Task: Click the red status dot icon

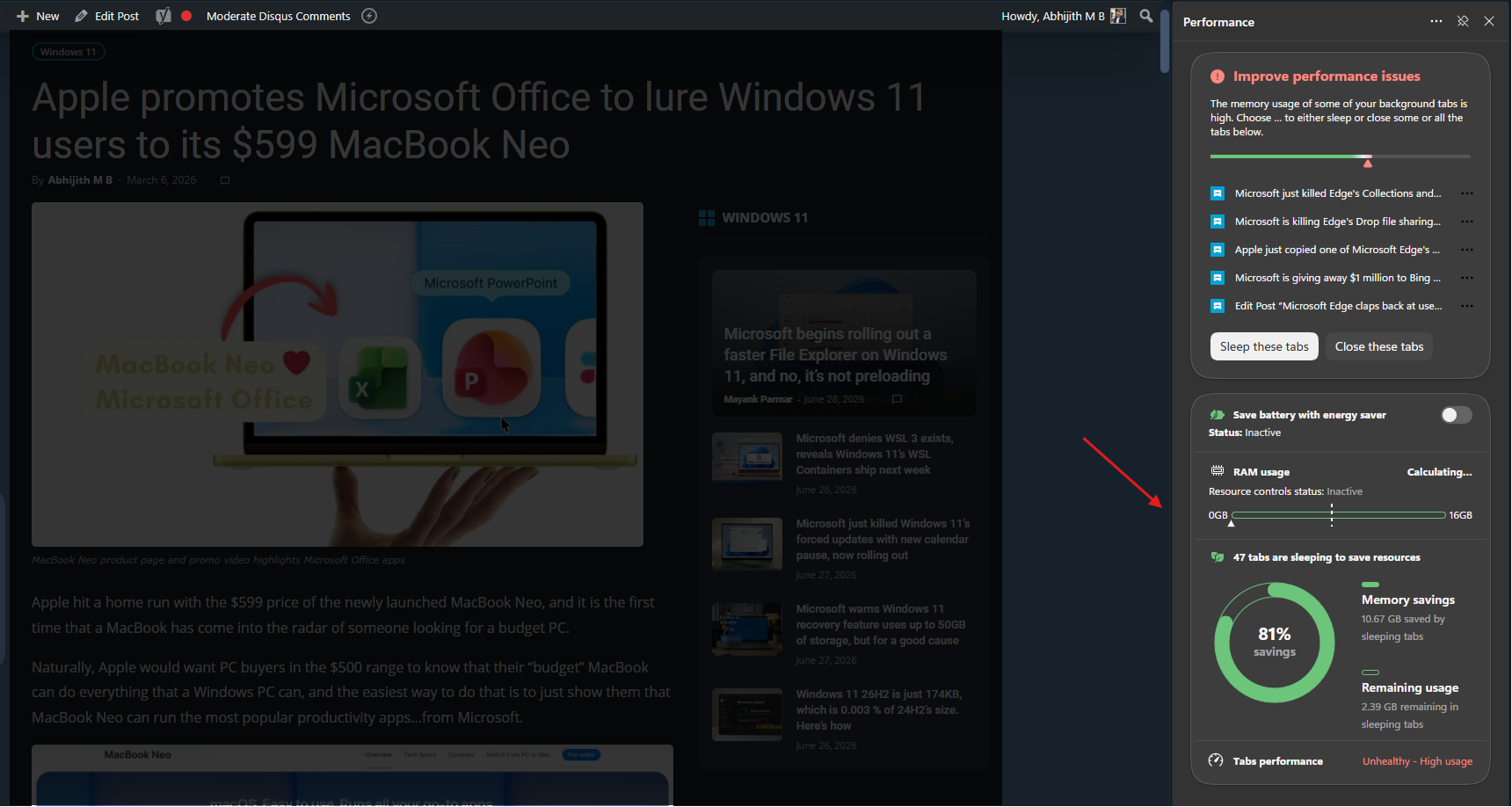Action: point(186,16)
